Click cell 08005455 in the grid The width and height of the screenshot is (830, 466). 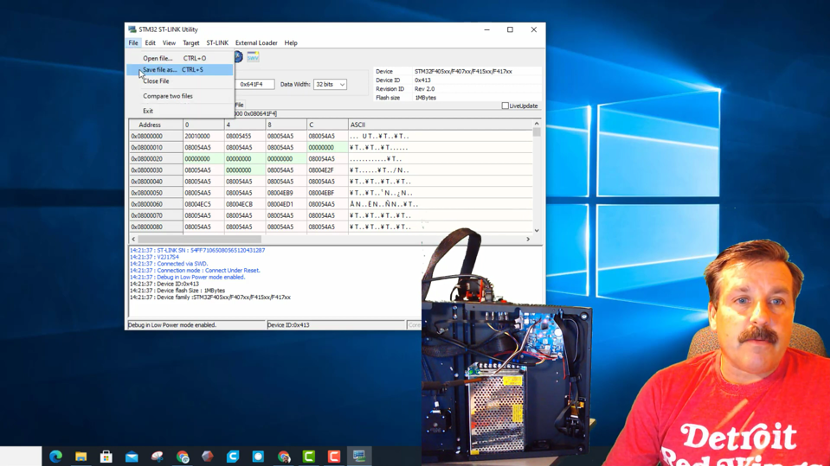click(245, 136)
